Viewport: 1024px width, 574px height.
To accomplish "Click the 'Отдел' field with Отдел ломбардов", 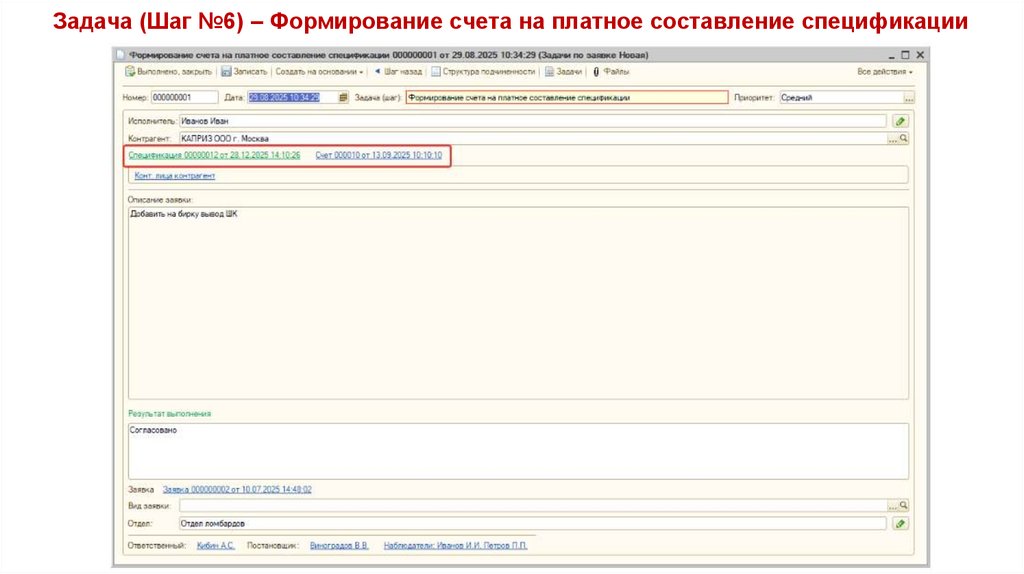I will tap(533, 523).
